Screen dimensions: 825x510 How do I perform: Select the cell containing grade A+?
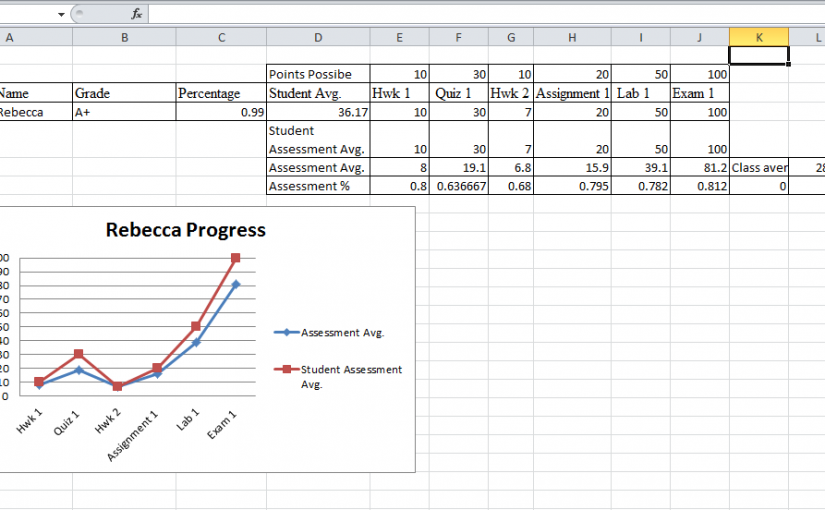(x=124, y=113)
